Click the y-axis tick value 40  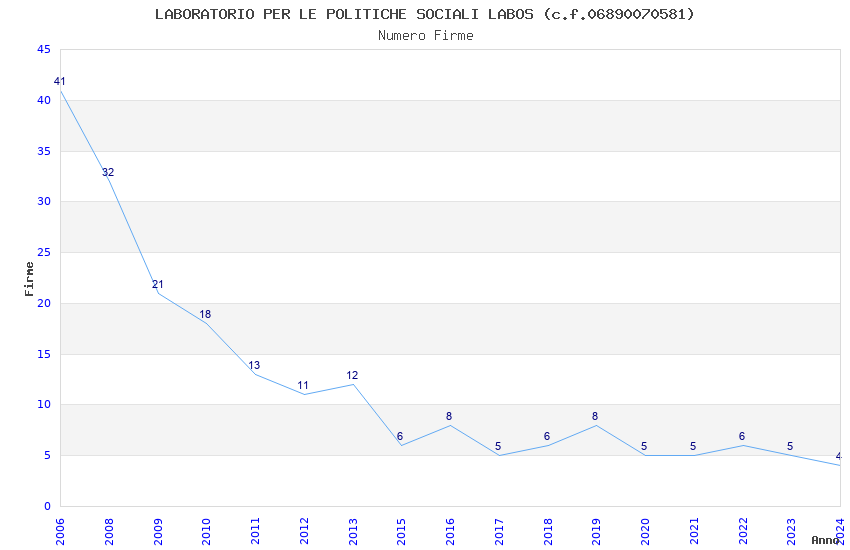pyautogui.click(x=44, y=100)
